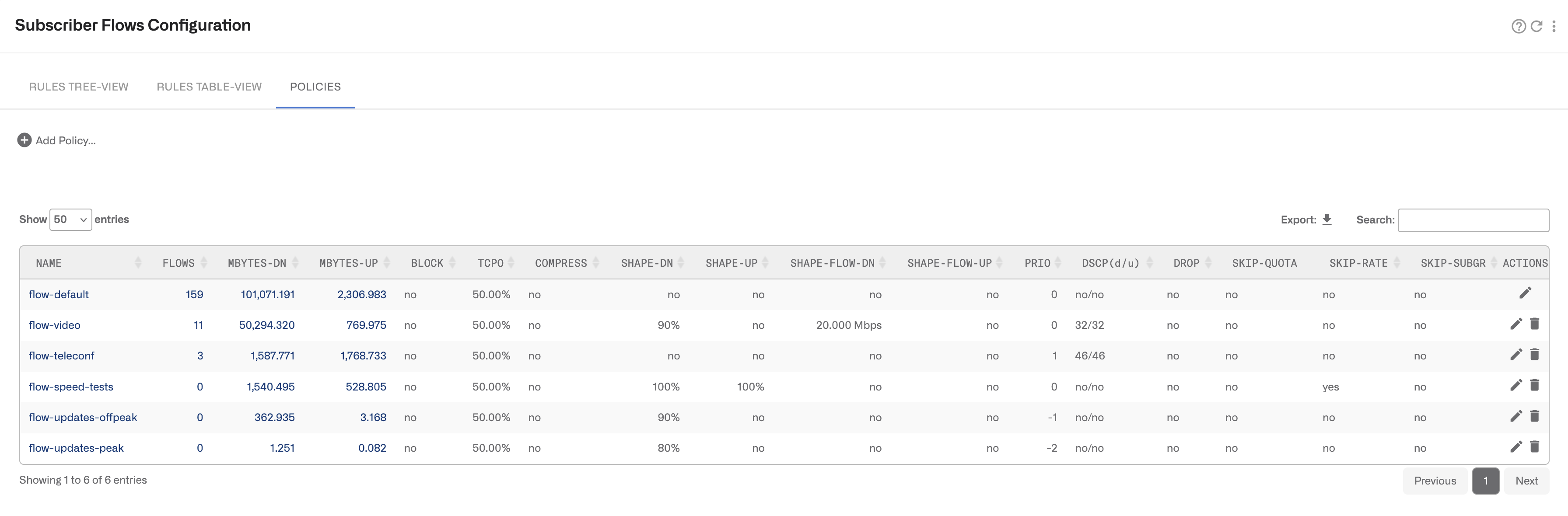This screenshot has width=1568, height=516.
Task: Sort table by NAME column
Action: coord(49,263)
